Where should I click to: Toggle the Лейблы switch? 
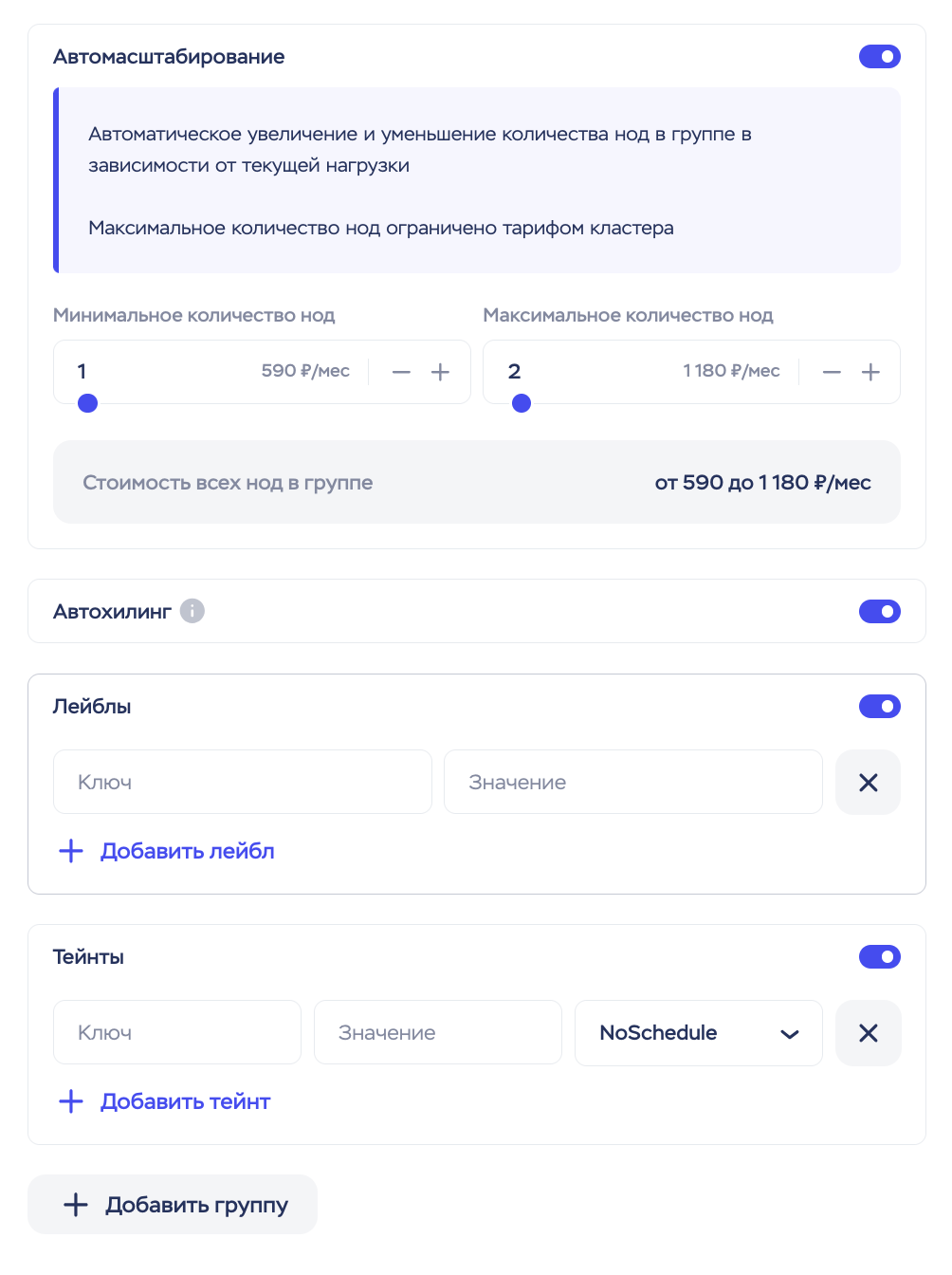(x=880, y=707)
